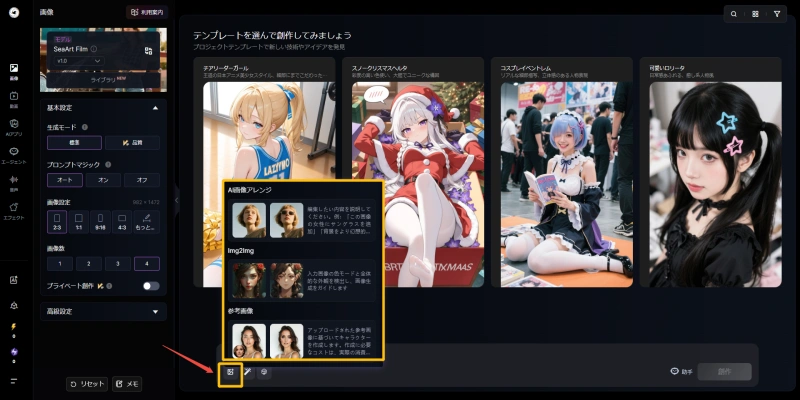Toggle the プライベート創作 switch

tap(151, 286)
